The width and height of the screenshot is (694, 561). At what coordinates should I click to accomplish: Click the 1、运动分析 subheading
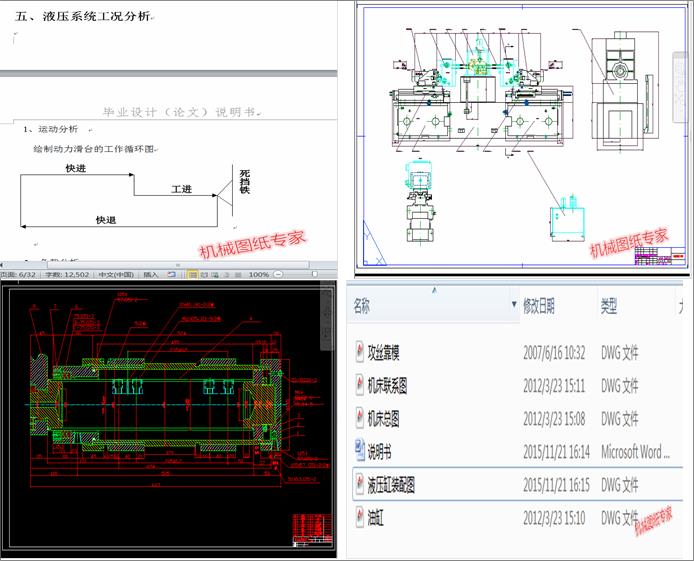[51, 129]
